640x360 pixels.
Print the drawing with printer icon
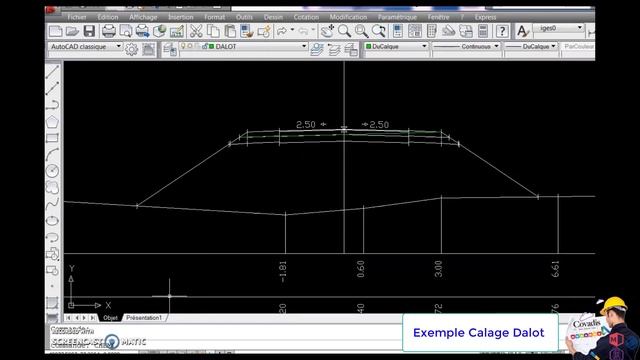coord(109,31)
